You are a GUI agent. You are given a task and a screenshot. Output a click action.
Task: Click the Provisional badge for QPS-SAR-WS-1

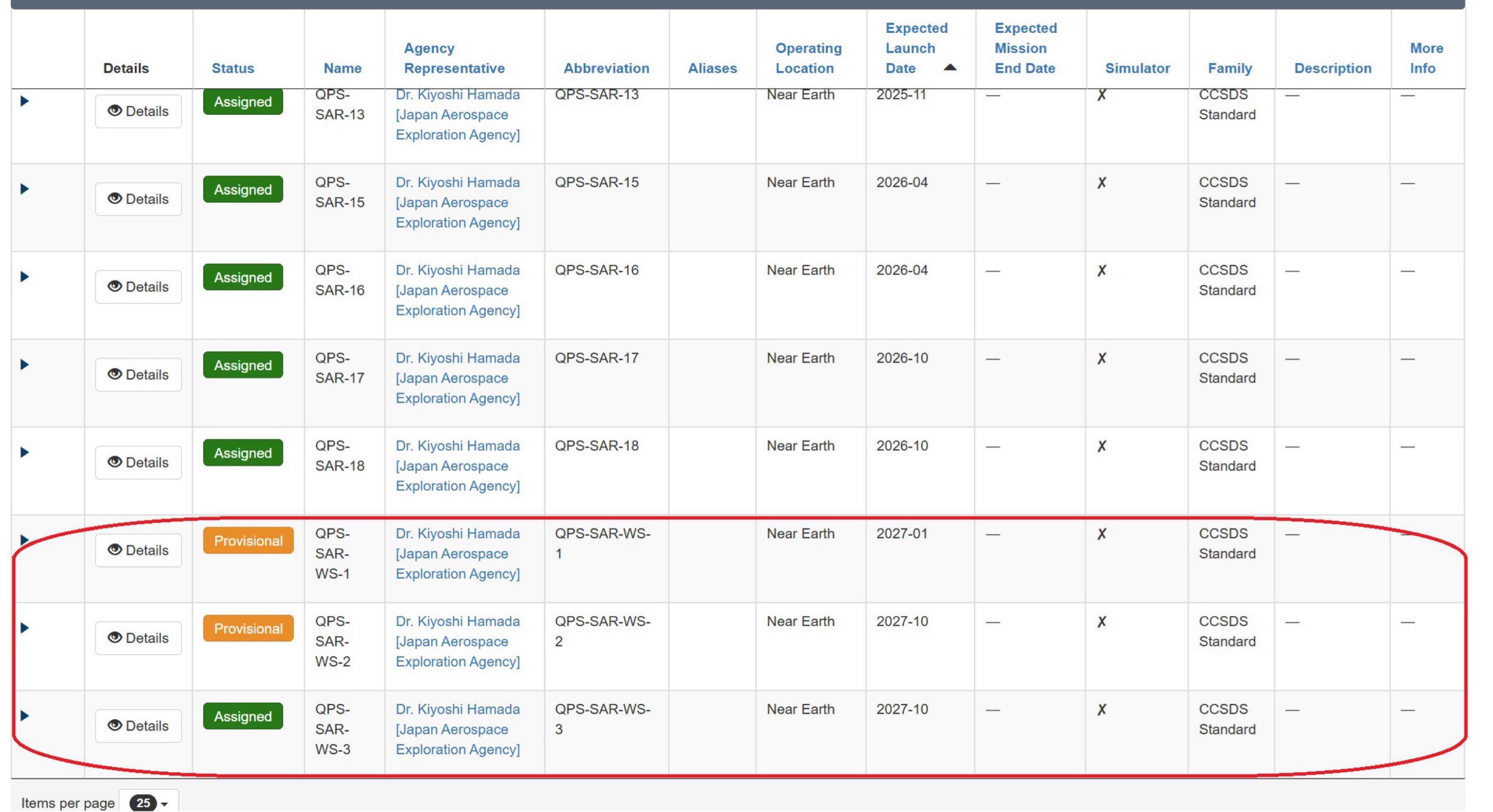pos(248,541)
